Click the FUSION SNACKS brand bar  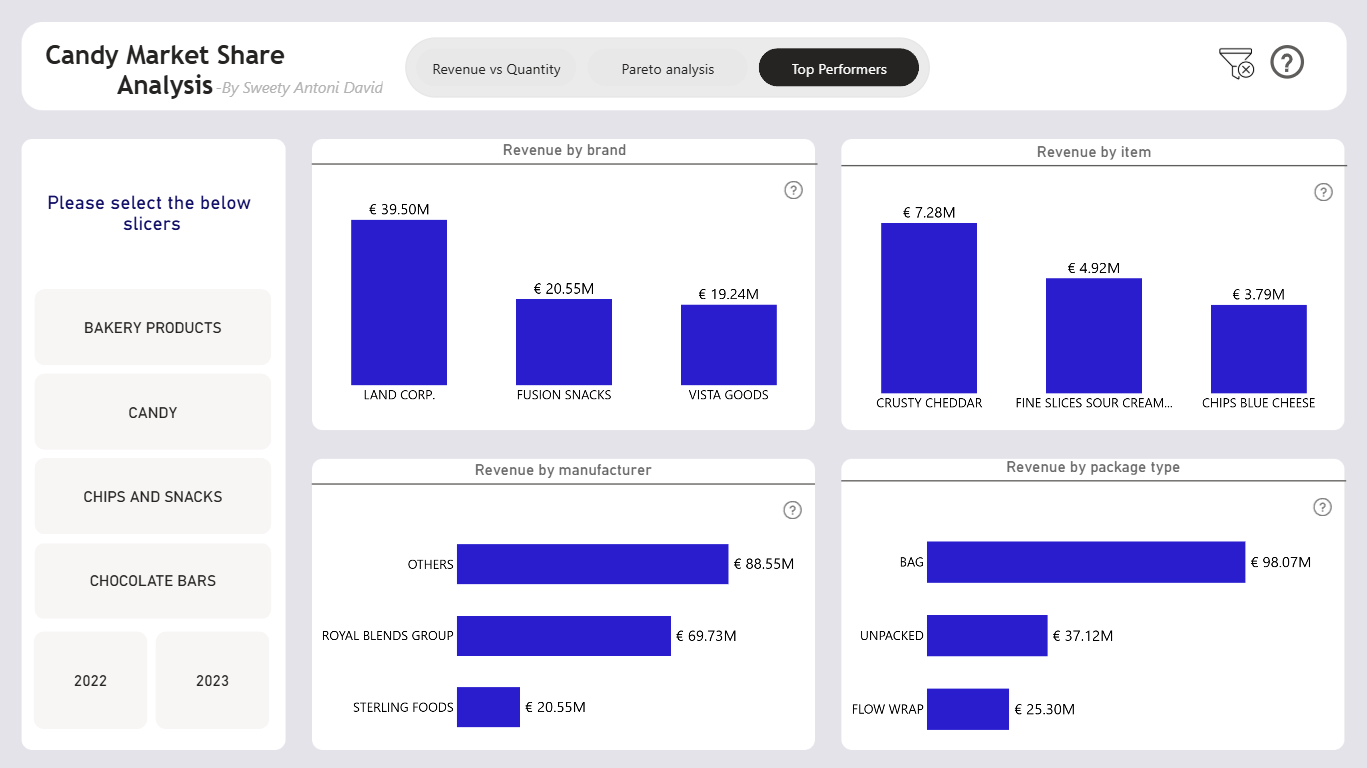(564, 342)
